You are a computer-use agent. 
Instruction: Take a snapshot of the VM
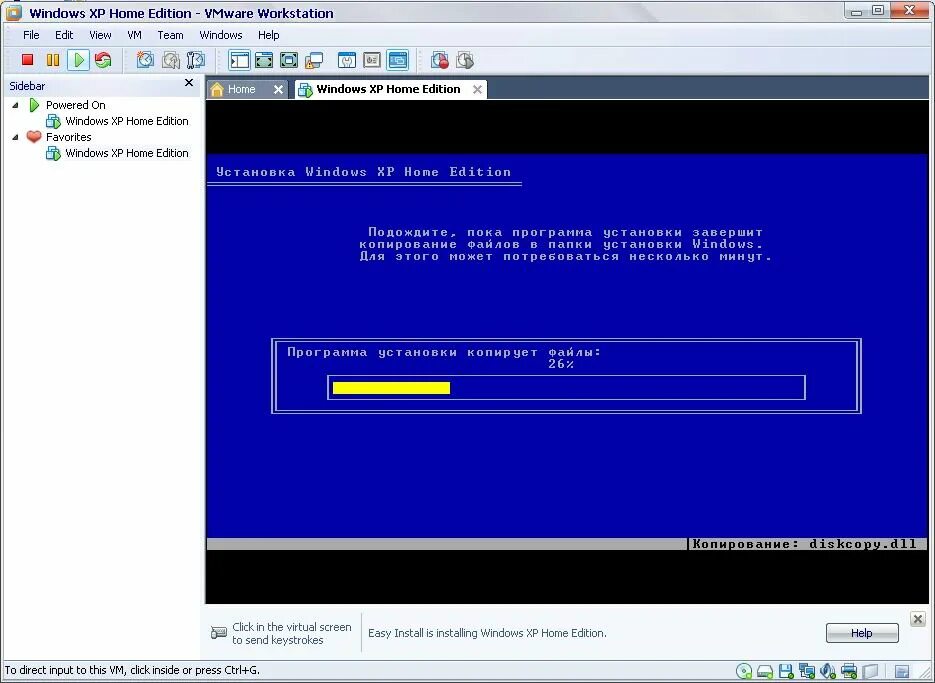pos(145,60)
